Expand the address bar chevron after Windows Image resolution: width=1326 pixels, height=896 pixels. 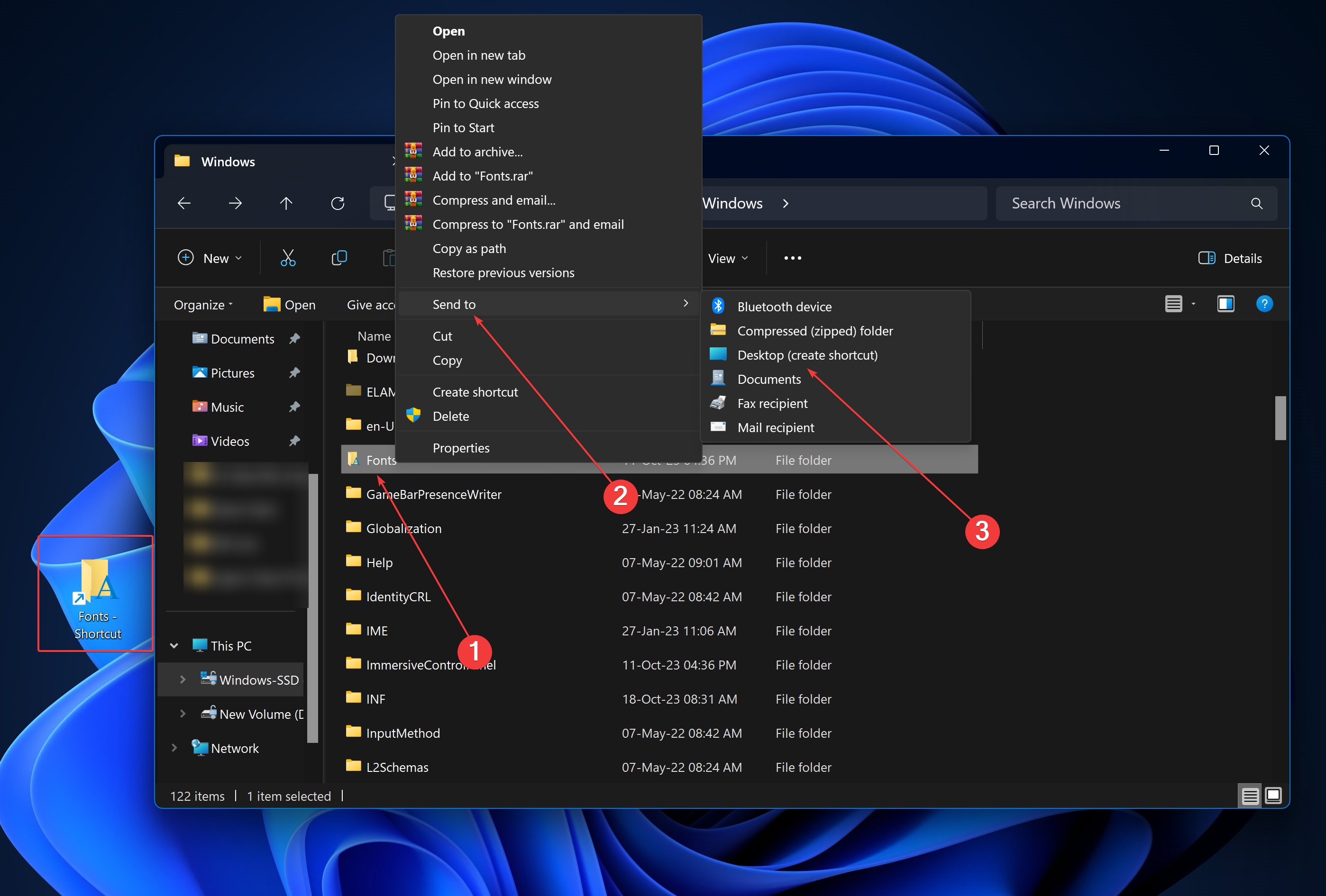pos(786,204)
